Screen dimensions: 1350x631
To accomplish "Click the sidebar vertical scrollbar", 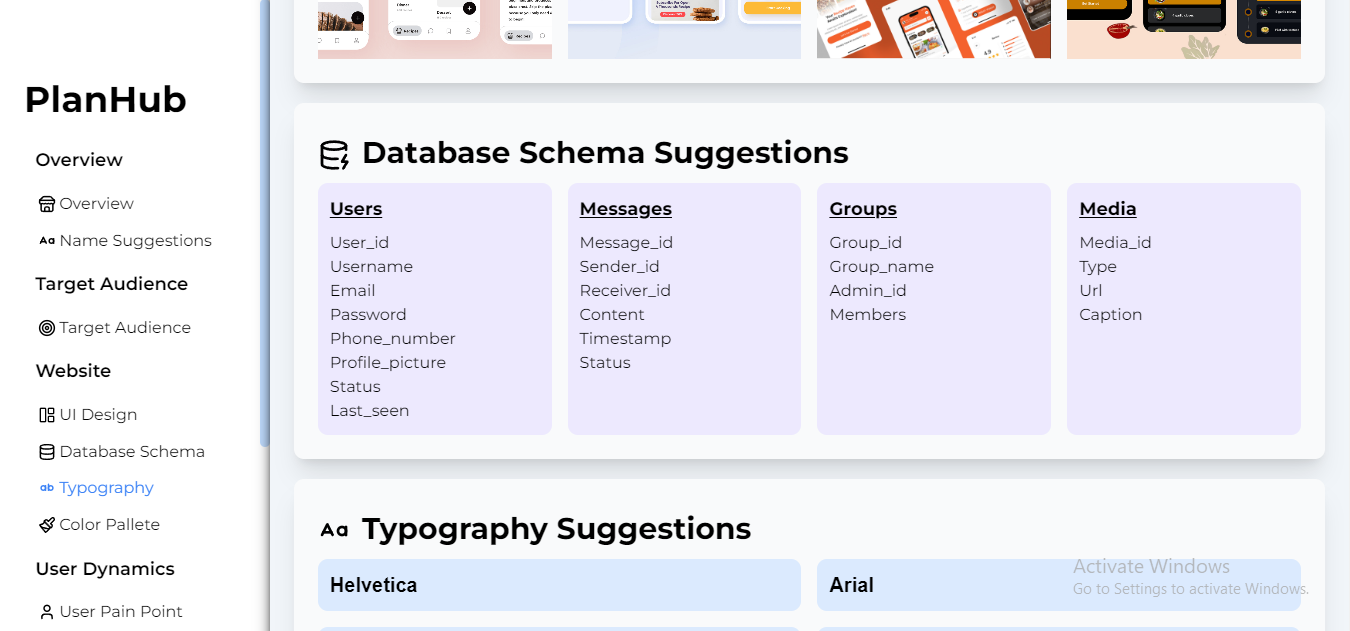I will pos(265,222).
